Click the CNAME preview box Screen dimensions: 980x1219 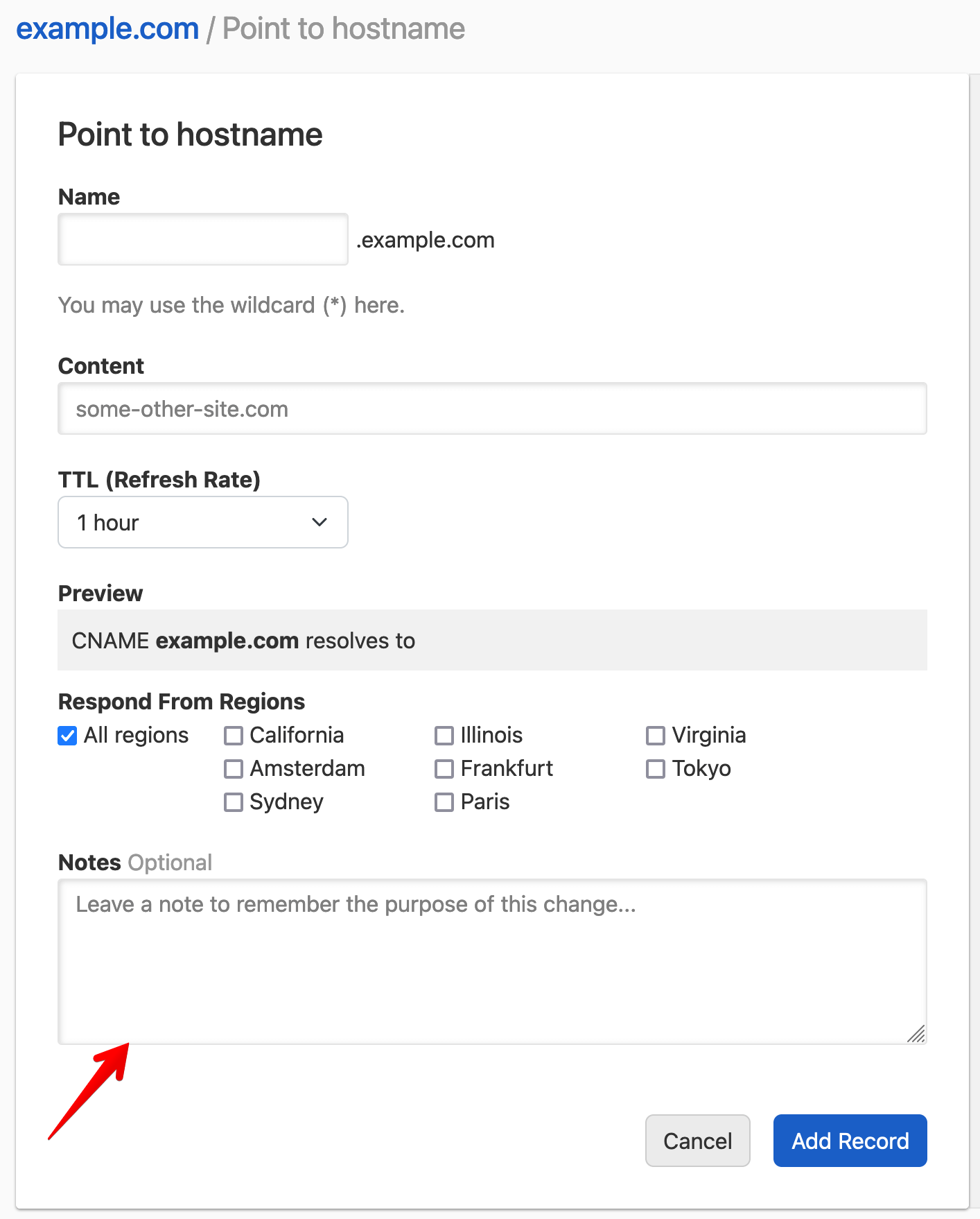492,640
